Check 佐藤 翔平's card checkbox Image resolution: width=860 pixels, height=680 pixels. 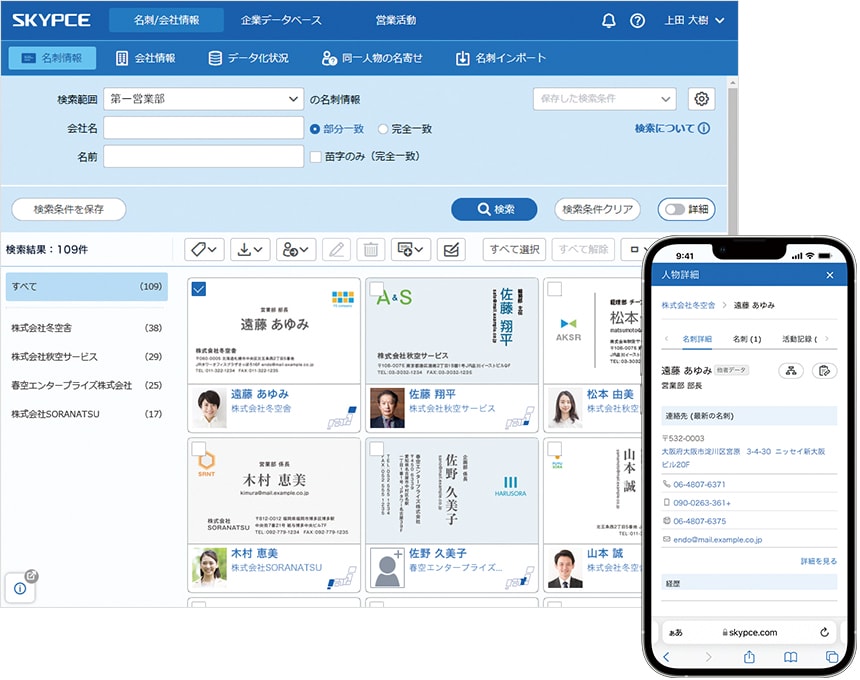coord(377,288)
